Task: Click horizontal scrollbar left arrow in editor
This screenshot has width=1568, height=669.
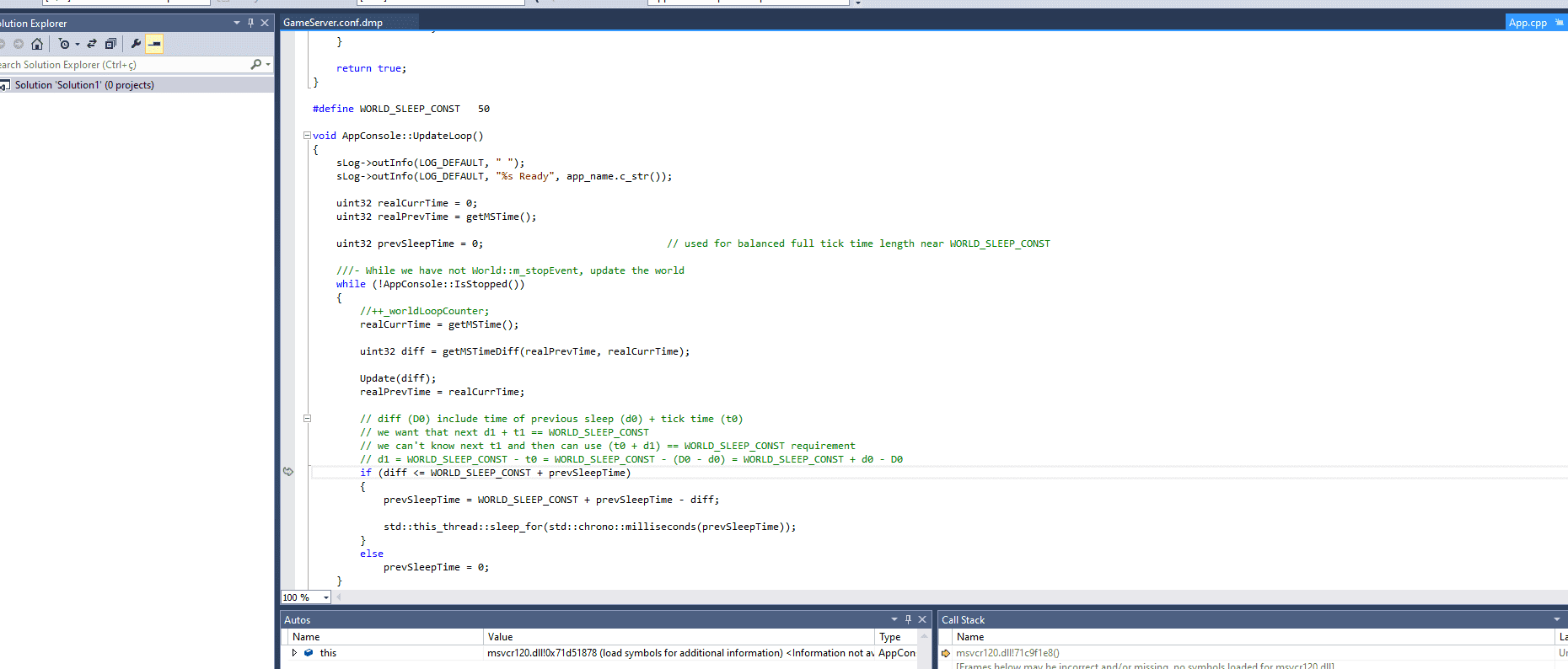Action: click(x=339, y=597)
